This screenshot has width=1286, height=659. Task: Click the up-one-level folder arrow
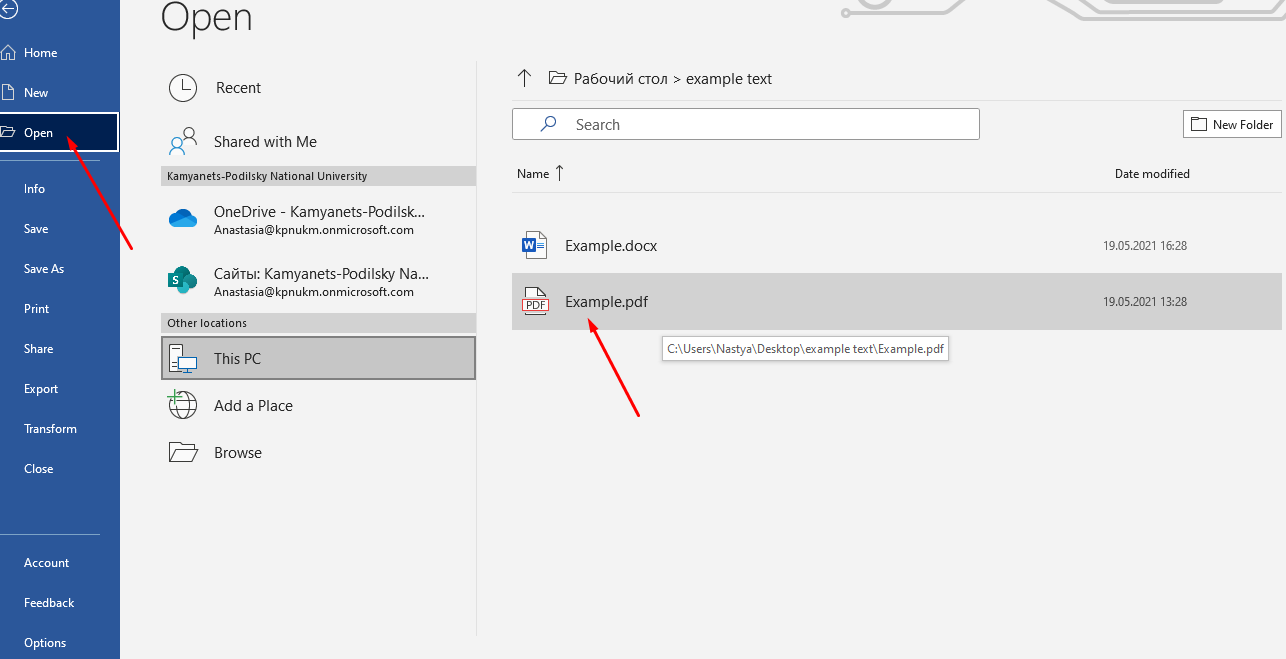click(524, 78)
